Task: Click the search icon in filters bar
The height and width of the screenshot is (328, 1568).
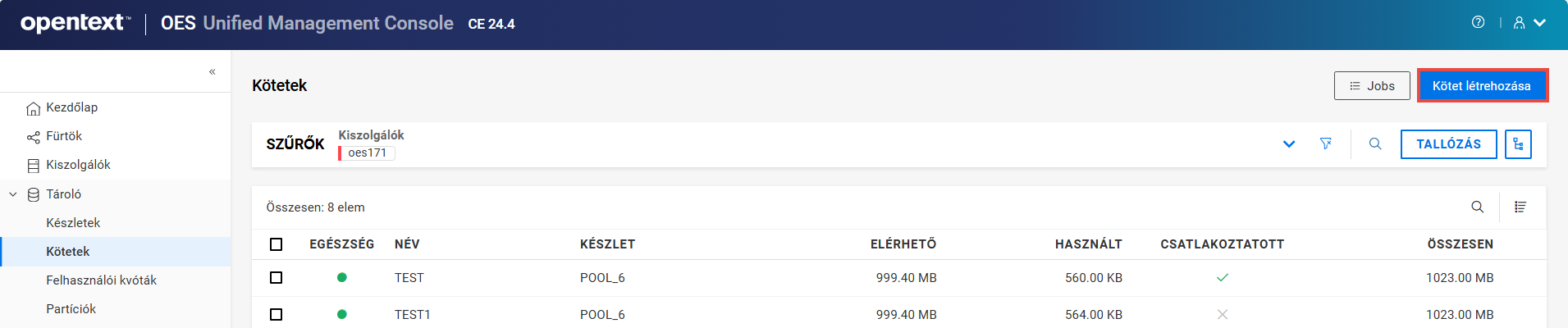Action: (x=1375, y=143)
